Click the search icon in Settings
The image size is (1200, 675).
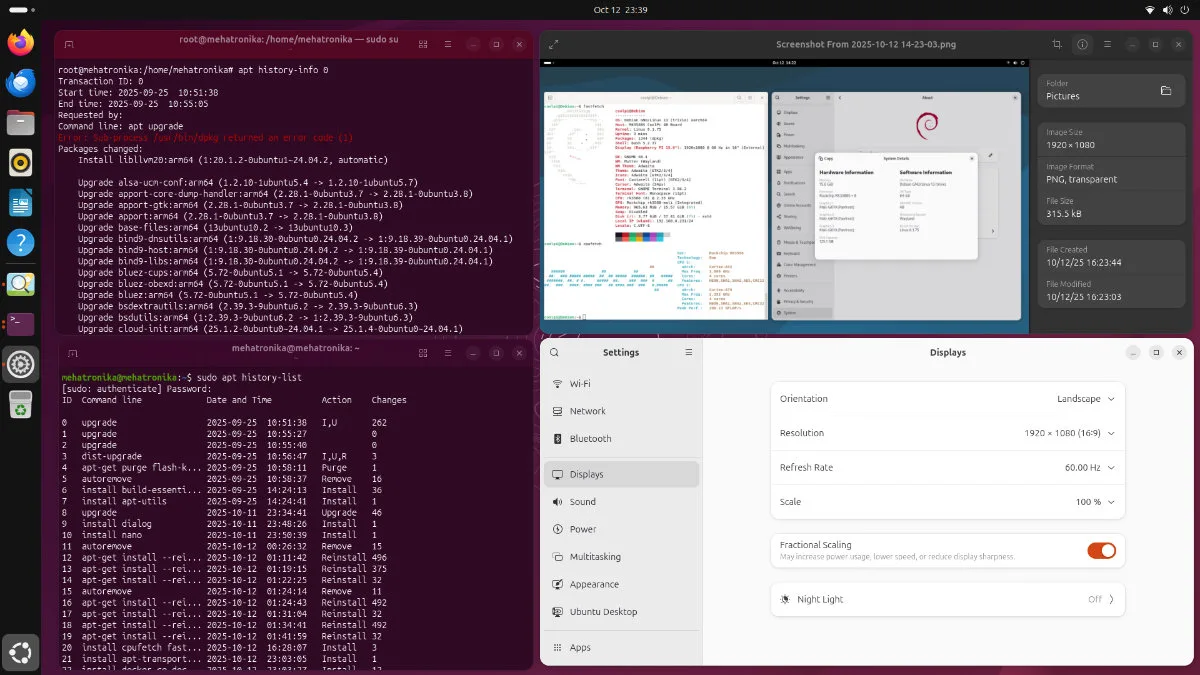(x=555, y=353)
